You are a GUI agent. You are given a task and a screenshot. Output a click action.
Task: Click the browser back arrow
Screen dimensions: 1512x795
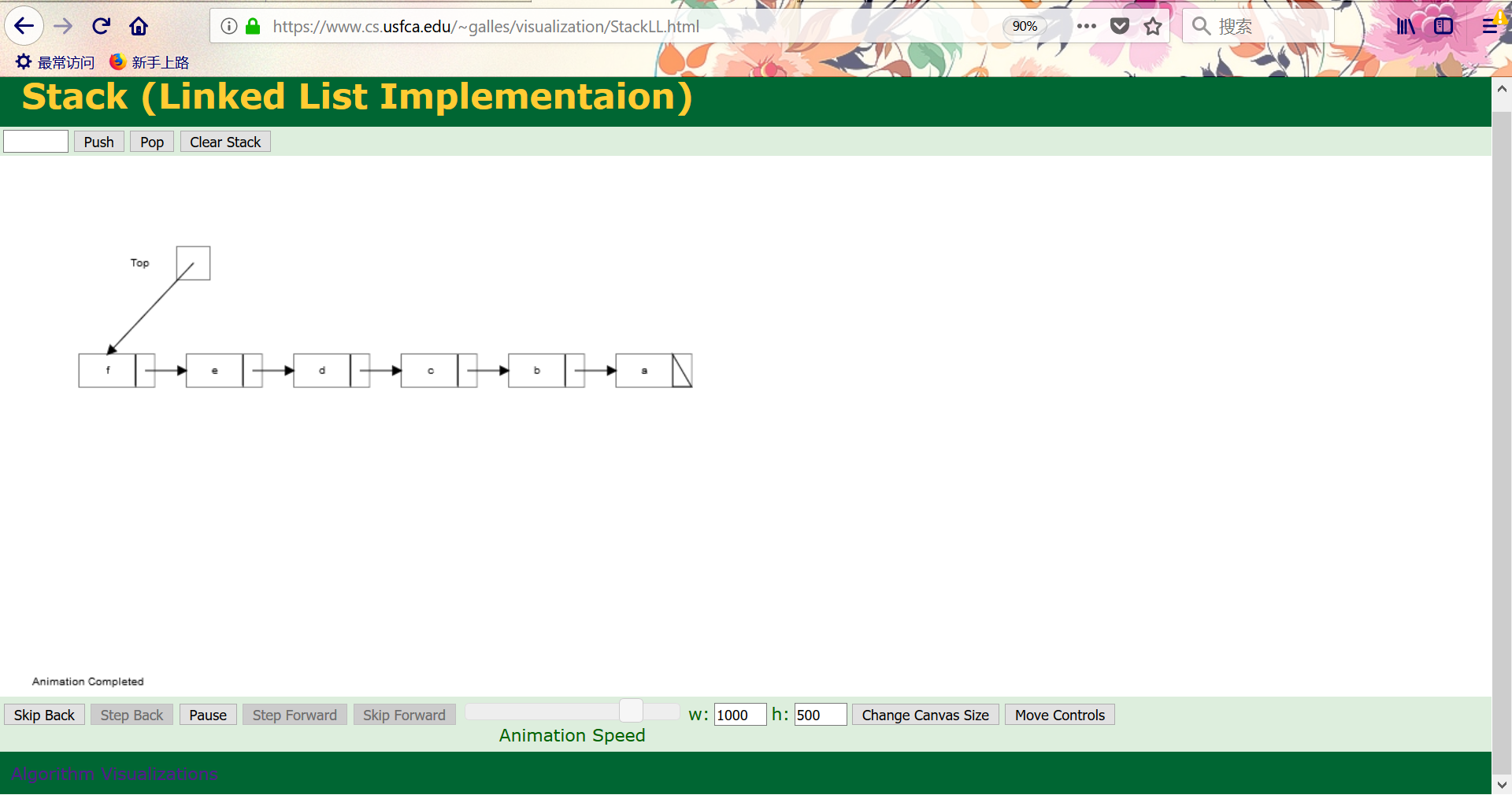(24, 26)
